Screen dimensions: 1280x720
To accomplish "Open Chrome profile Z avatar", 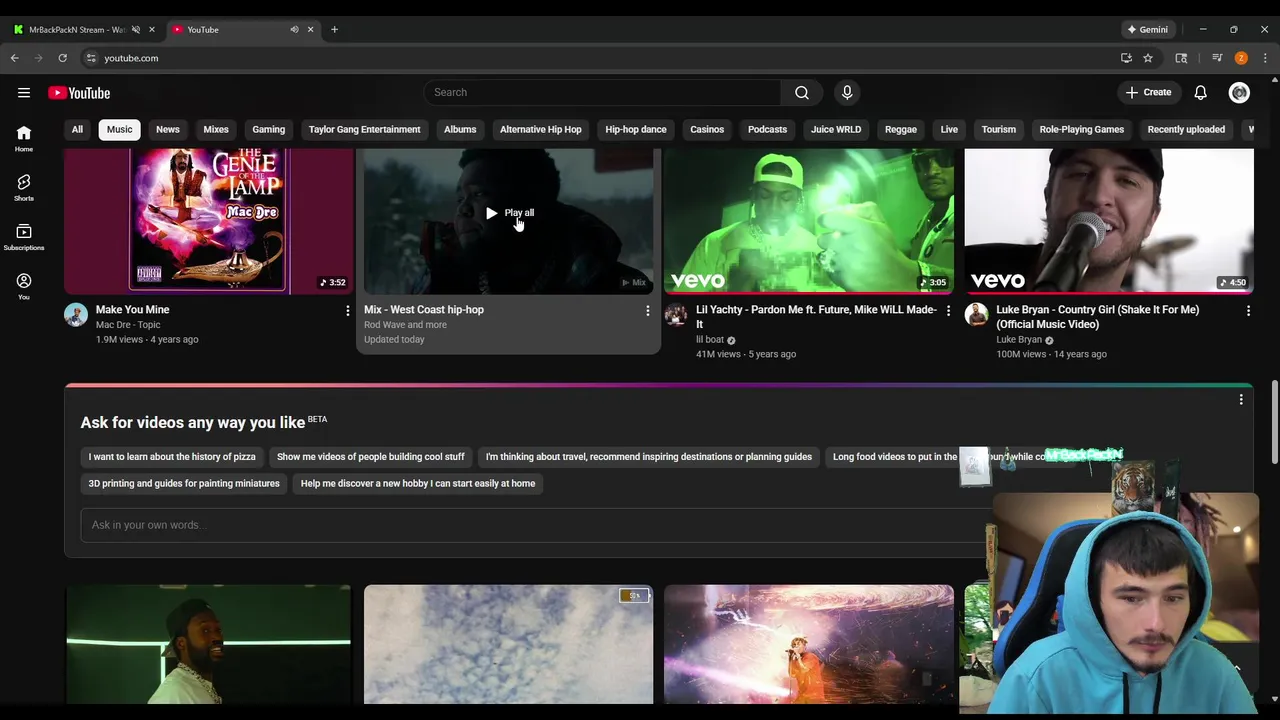I will pyautogui.click(x=1241, y=58).
